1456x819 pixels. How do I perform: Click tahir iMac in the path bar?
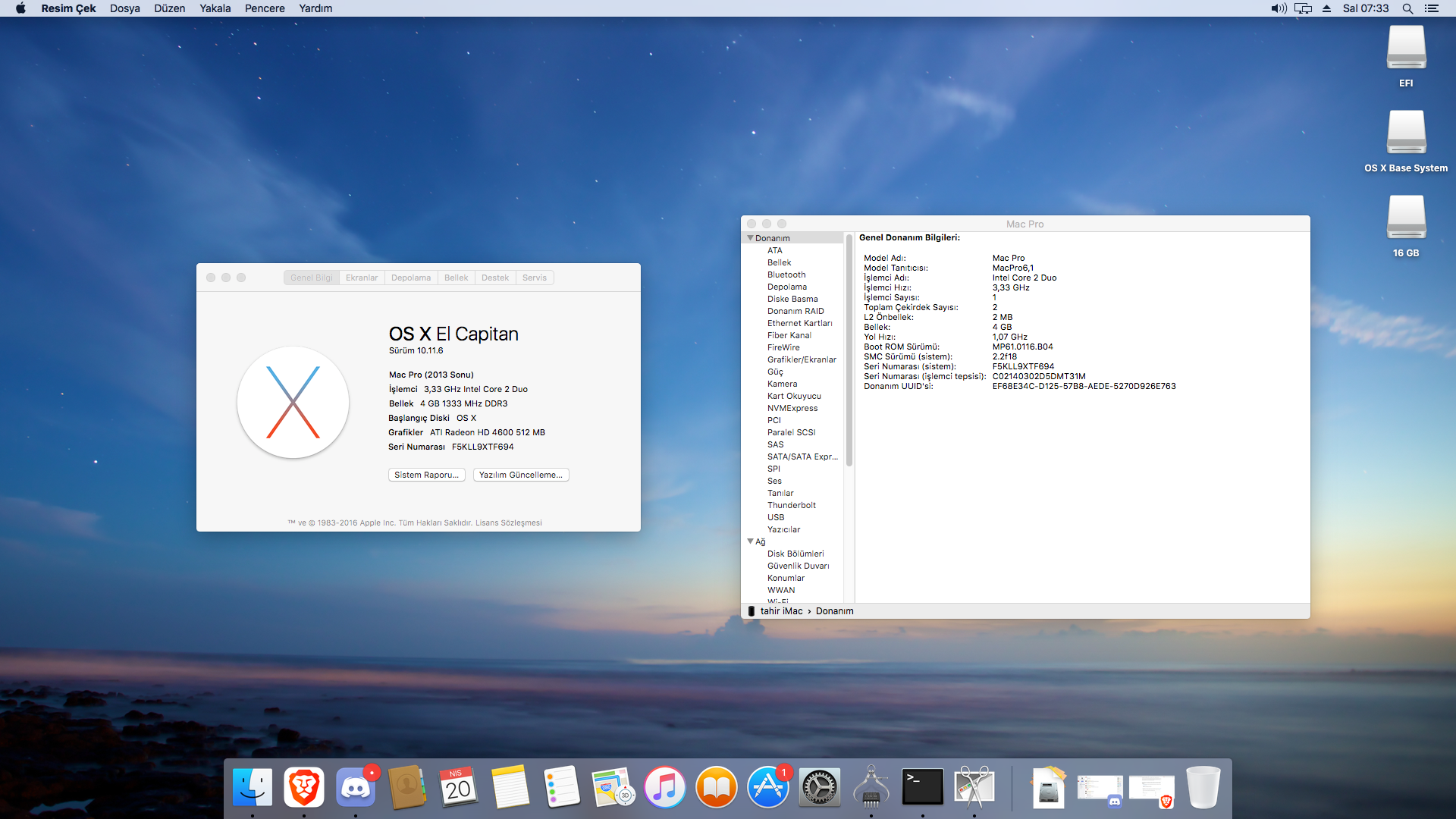pyautogui.click(x=781, y=611)
